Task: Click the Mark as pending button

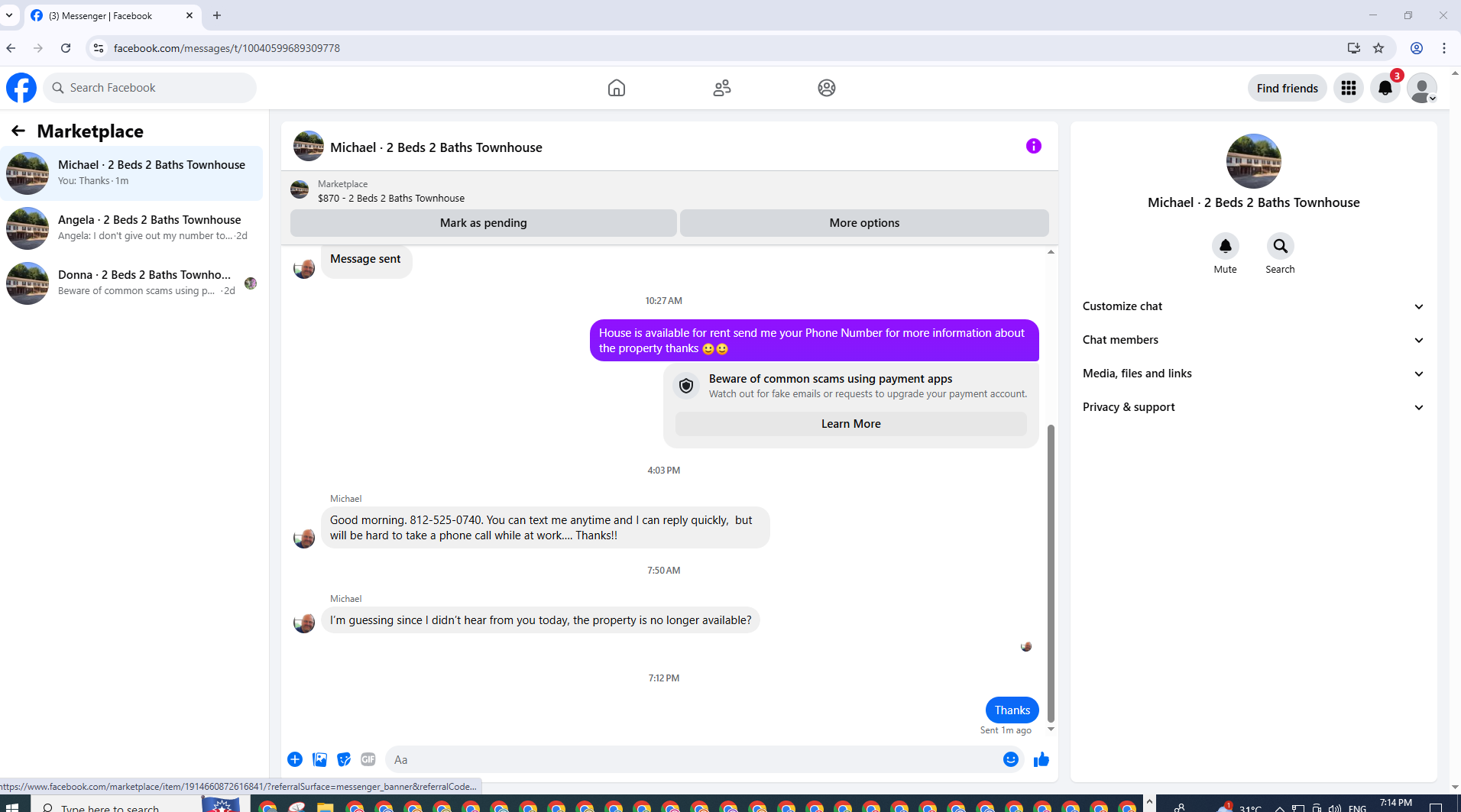Action: click(x=484, y=223)
